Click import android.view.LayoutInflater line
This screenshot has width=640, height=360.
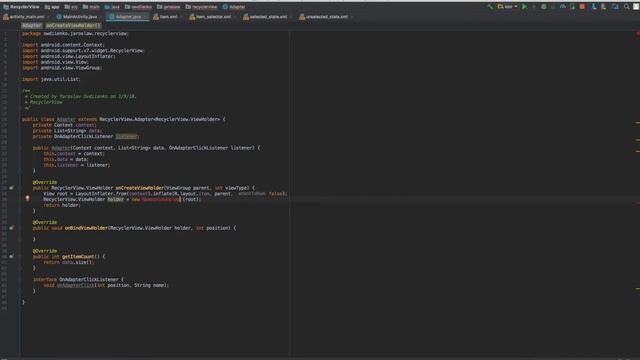[69, 56]
